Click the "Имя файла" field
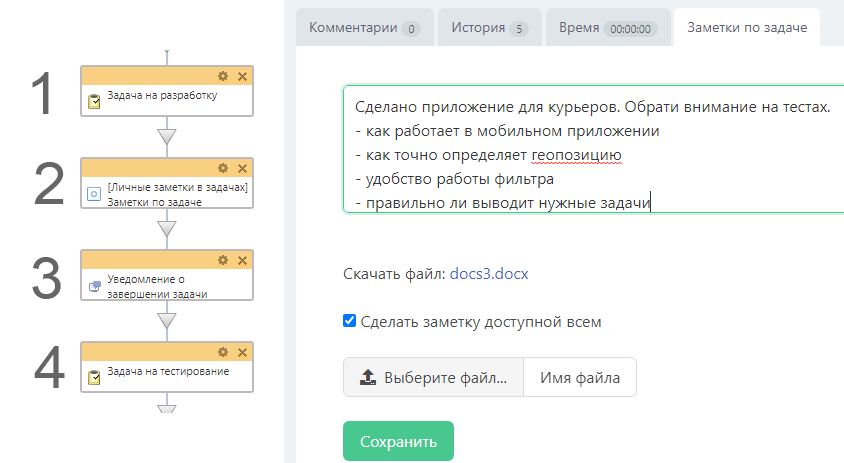 click(x=580, y=377)
